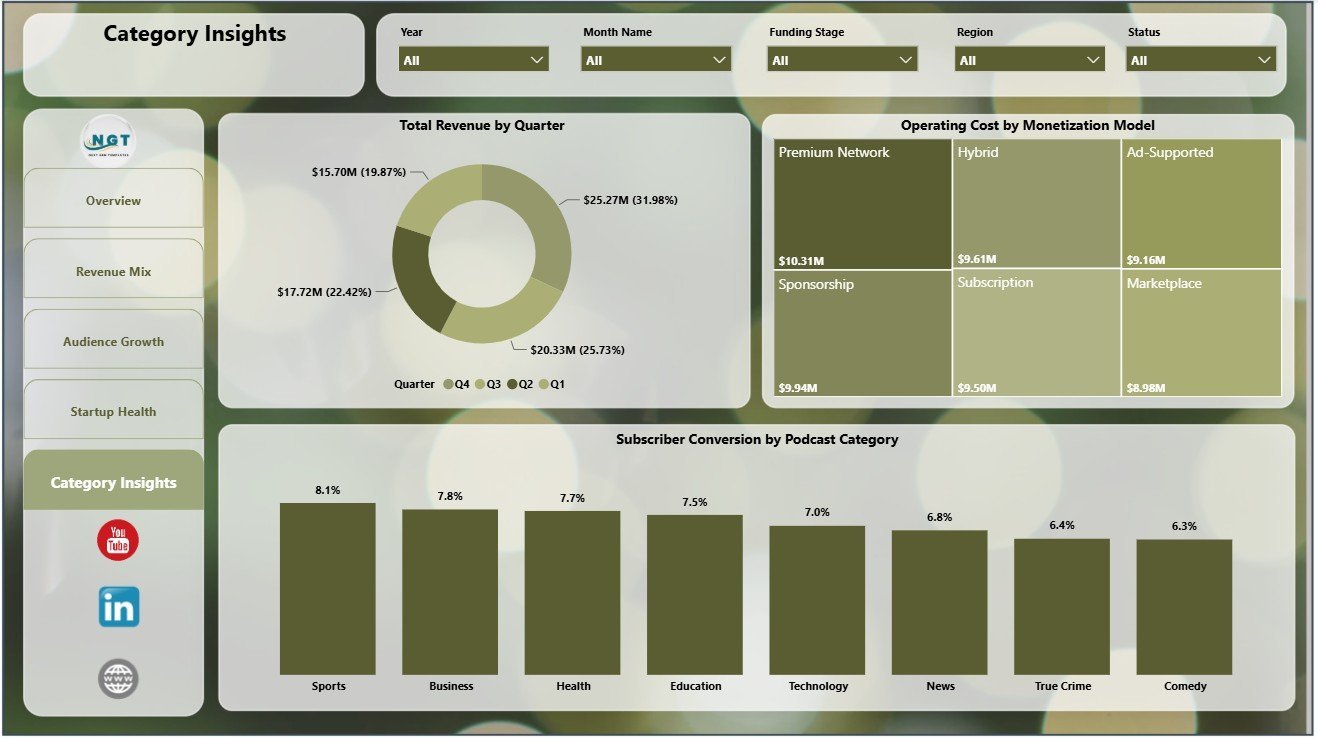The width and height of the screenshot is (1318, 738).
Task: Click the $20.33M (25.73%) donut label
Action: point(578,350)
